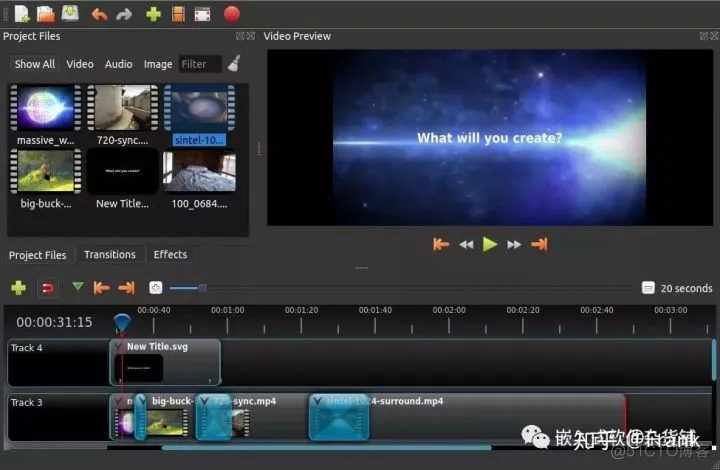This screenshot has width=720, height=470.
Task: Open project with the folder icon
Action: (x=46, y=14)
